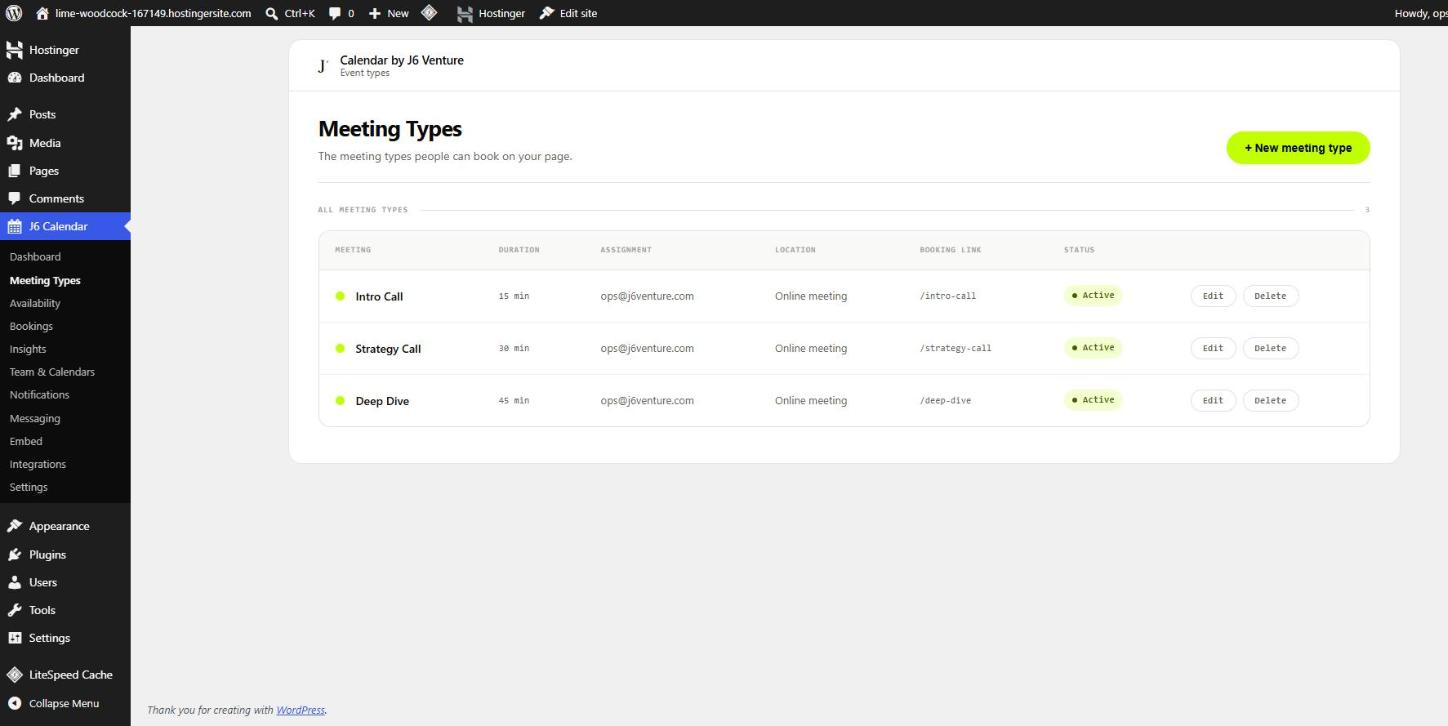This screenshot has height=726, width=1448.
Task: Click the /strategy-call booking link
Action: pyautogui.click(x=956, y=348)
